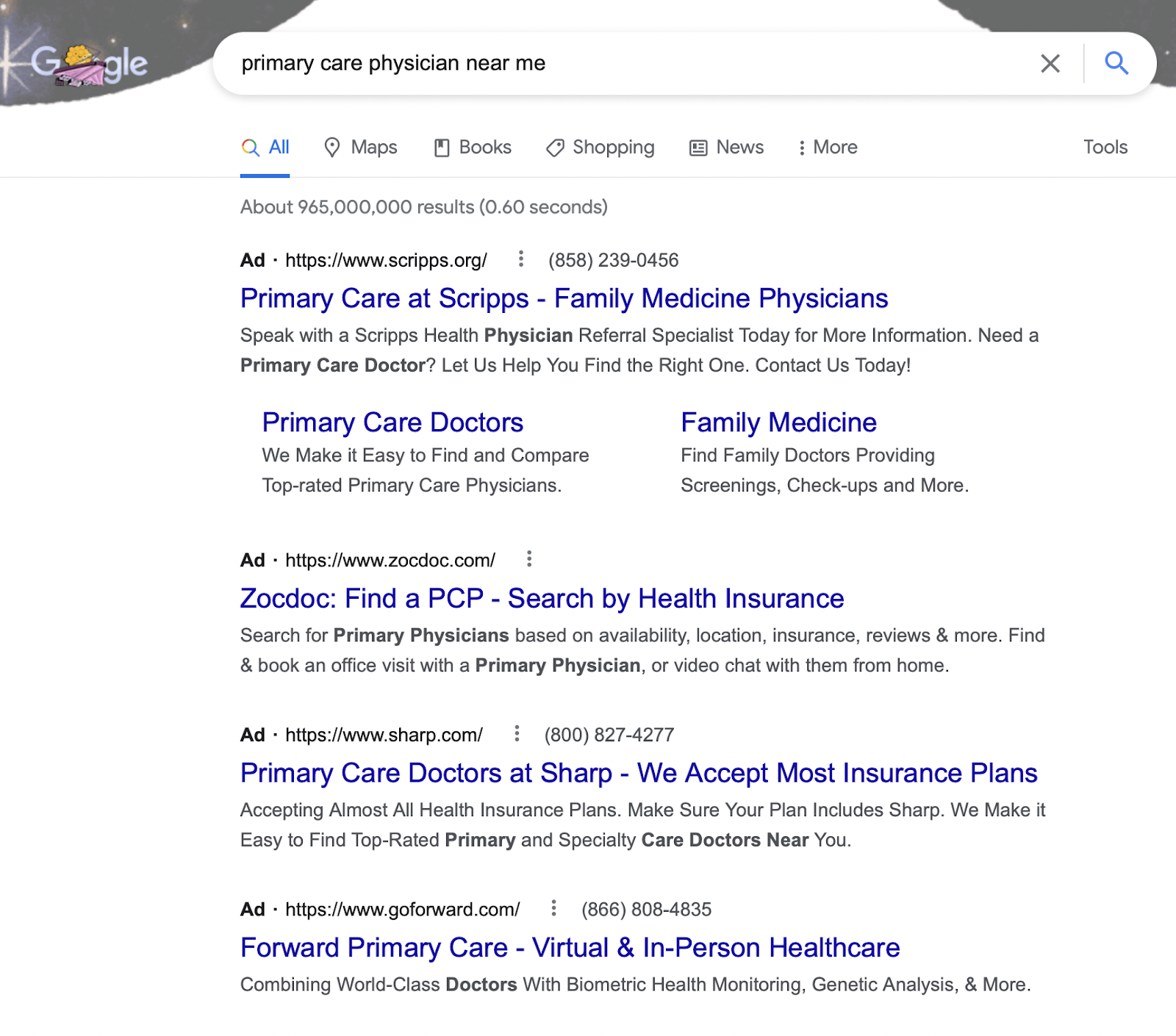The width and height of the screenshot is (1176, 1036).
Task: Switch to the Shopping tab
Action: click(x=600, y=148)
